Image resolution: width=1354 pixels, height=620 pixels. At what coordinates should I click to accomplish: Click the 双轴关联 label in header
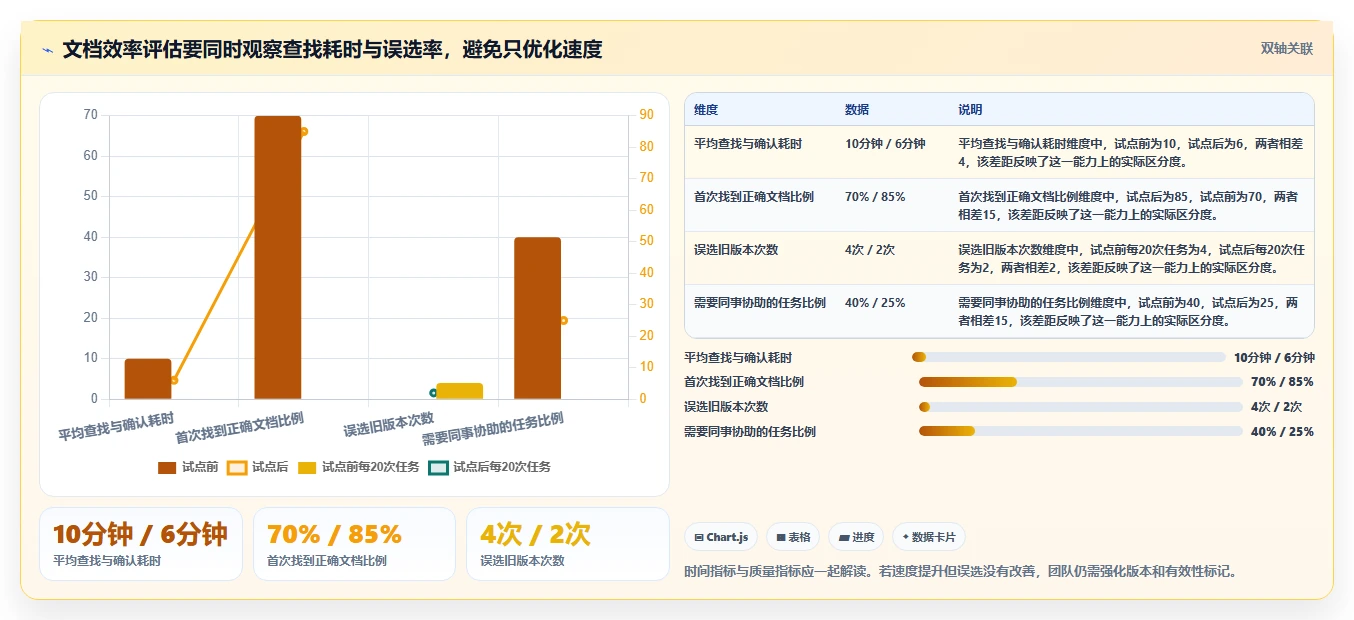point(1287,49)
